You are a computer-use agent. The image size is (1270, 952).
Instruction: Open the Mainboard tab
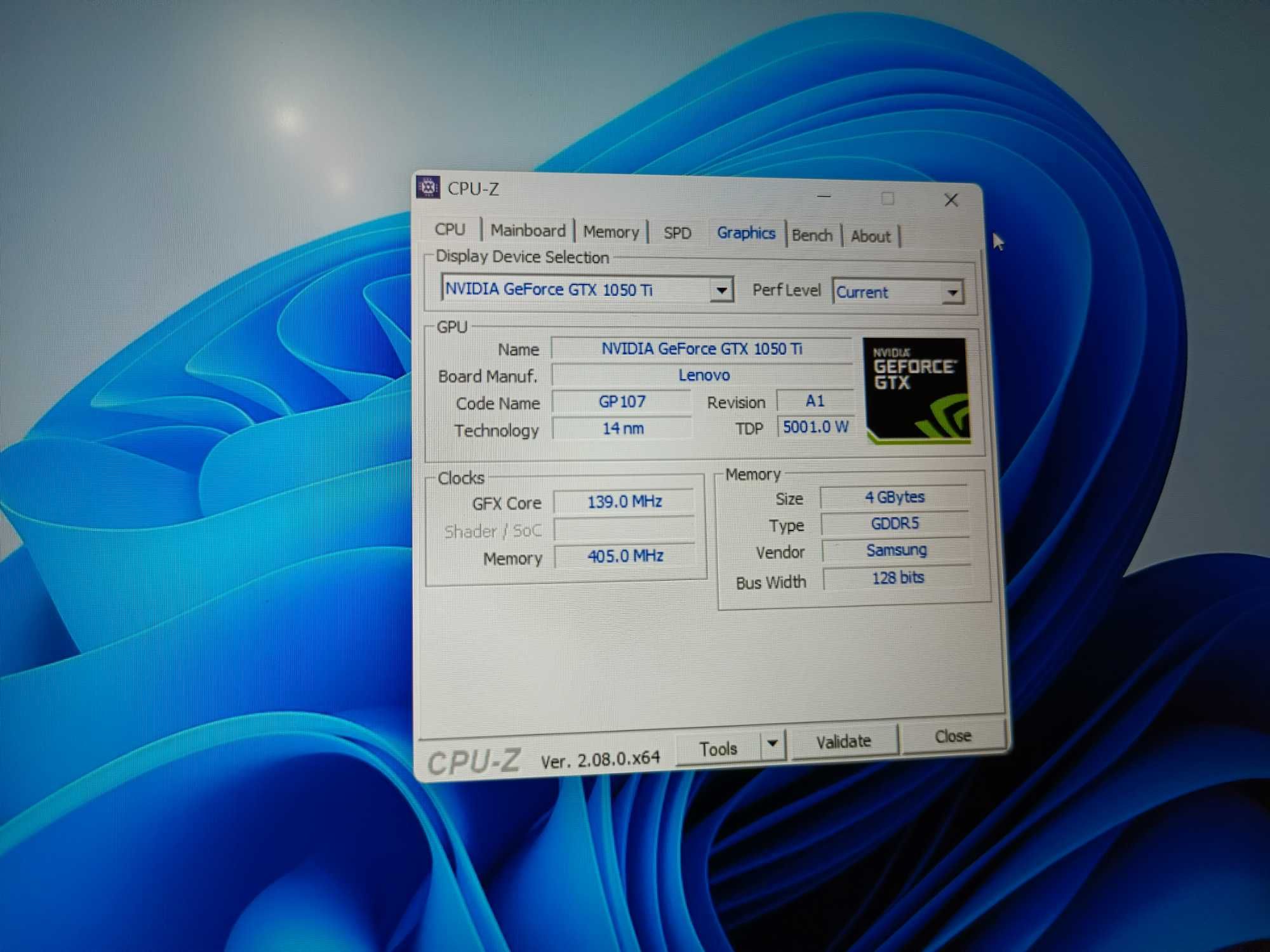528,230
